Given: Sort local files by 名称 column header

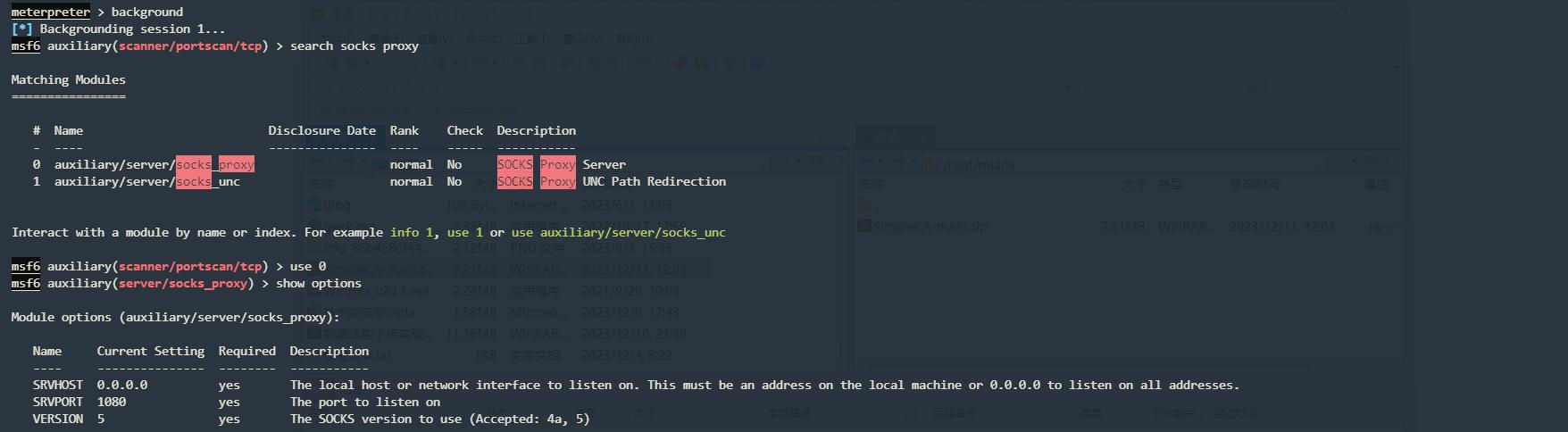Looking at the screenshot, I should point(321,184).
